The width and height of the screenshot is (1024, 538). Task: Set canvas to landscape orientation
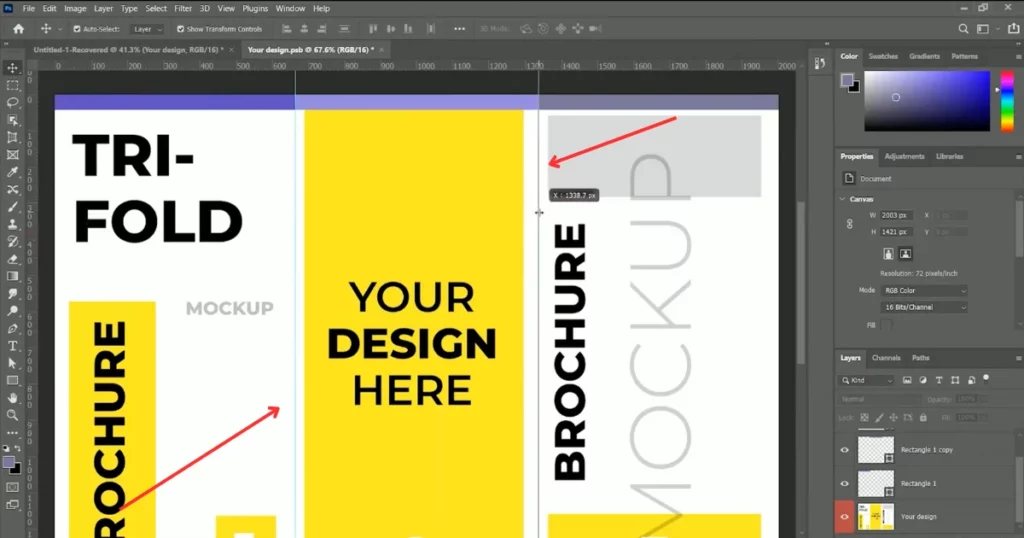(905, 253)
